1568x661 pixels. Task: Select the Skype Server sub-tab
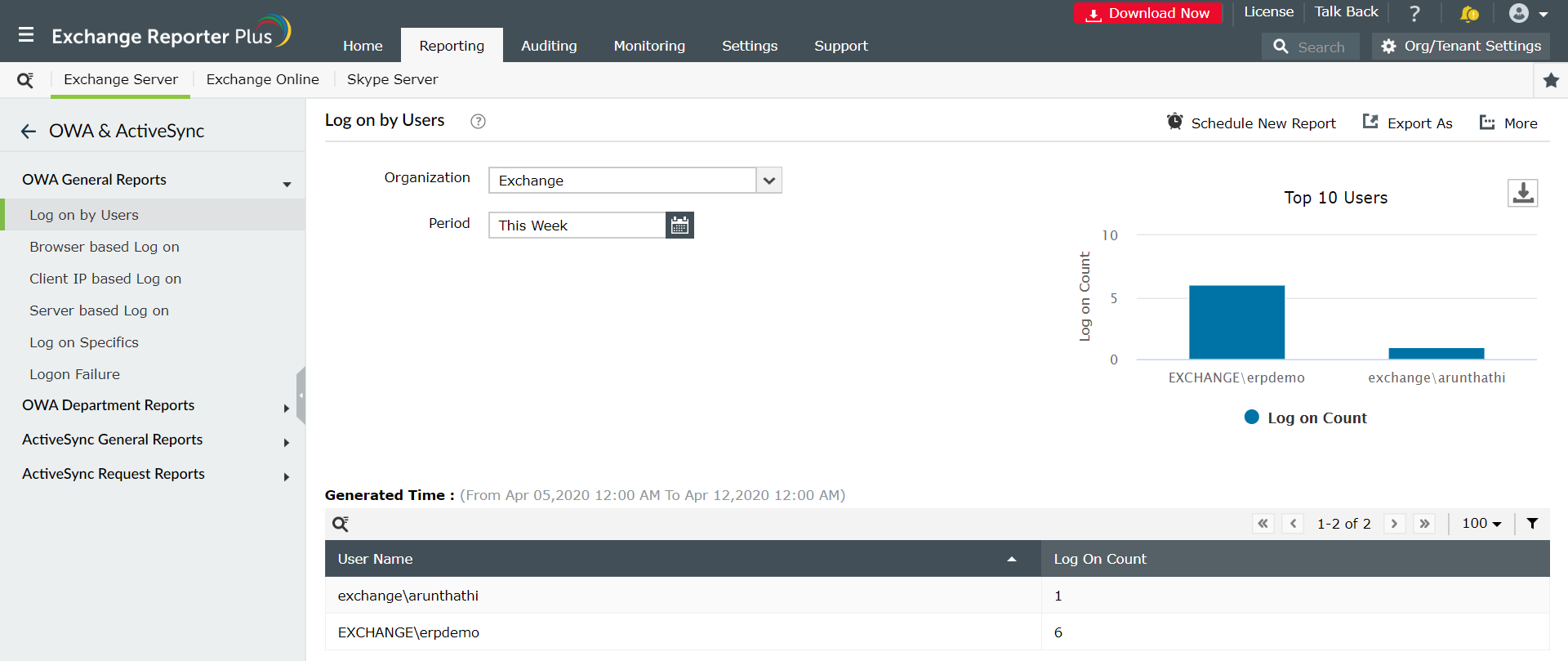click(x=392, y=79)
